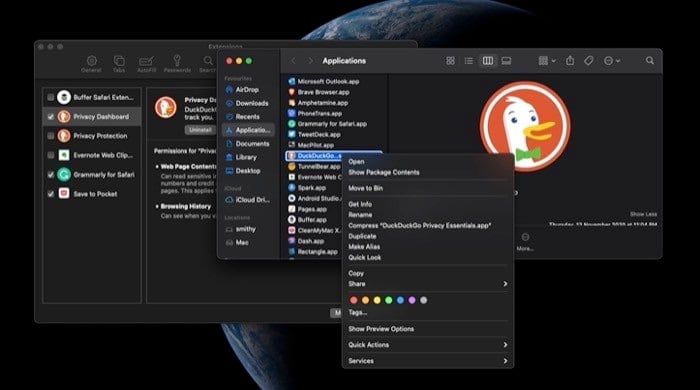The height and width of the screenshot is (390, 700).
Task: Switch Finder to icon view
Action: pos(450,61)
